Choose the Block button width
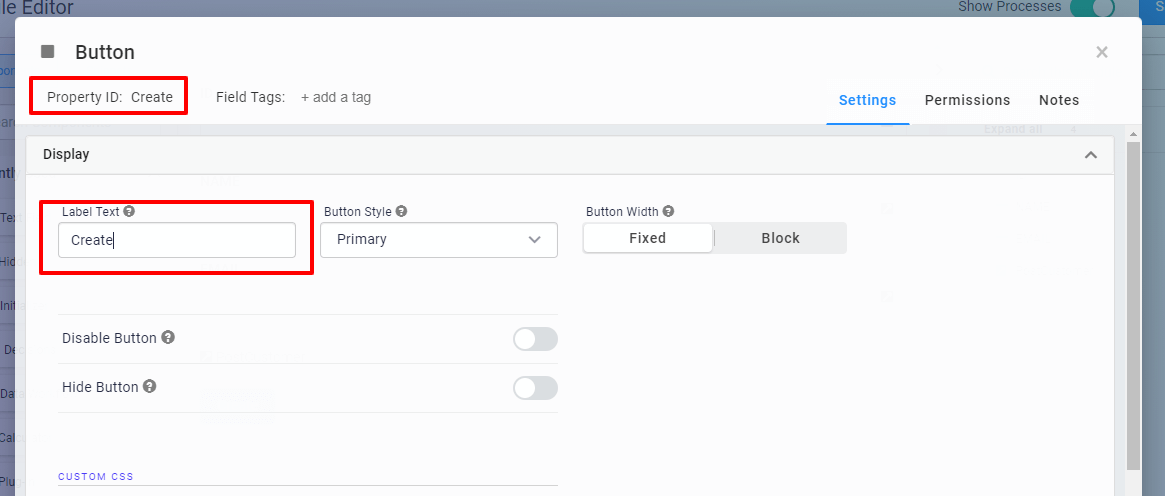 pos(780,238)
